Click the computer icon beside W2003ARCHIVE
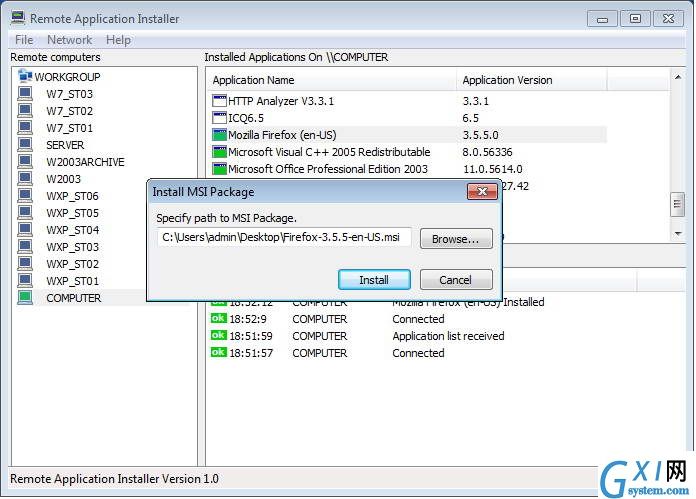The image size is (696, 499). click(25, 162)
